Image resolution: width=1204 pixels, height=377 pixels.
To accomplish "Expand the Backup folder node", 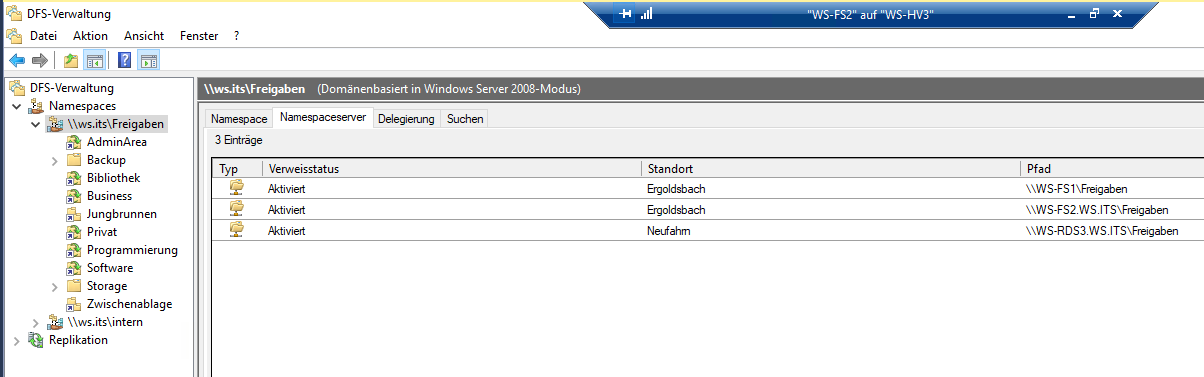I will 54,160.
